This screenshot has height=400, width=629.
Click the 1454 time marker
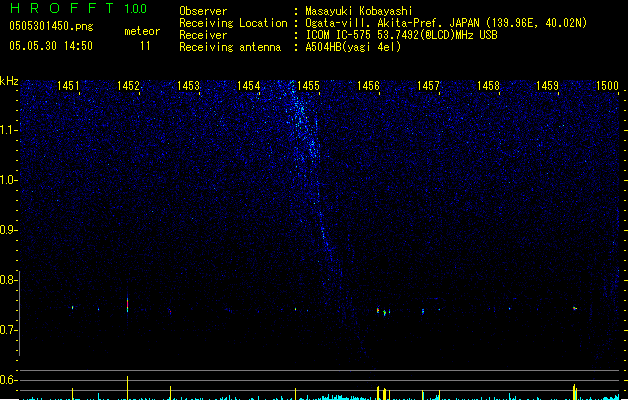tap(248, 86)
